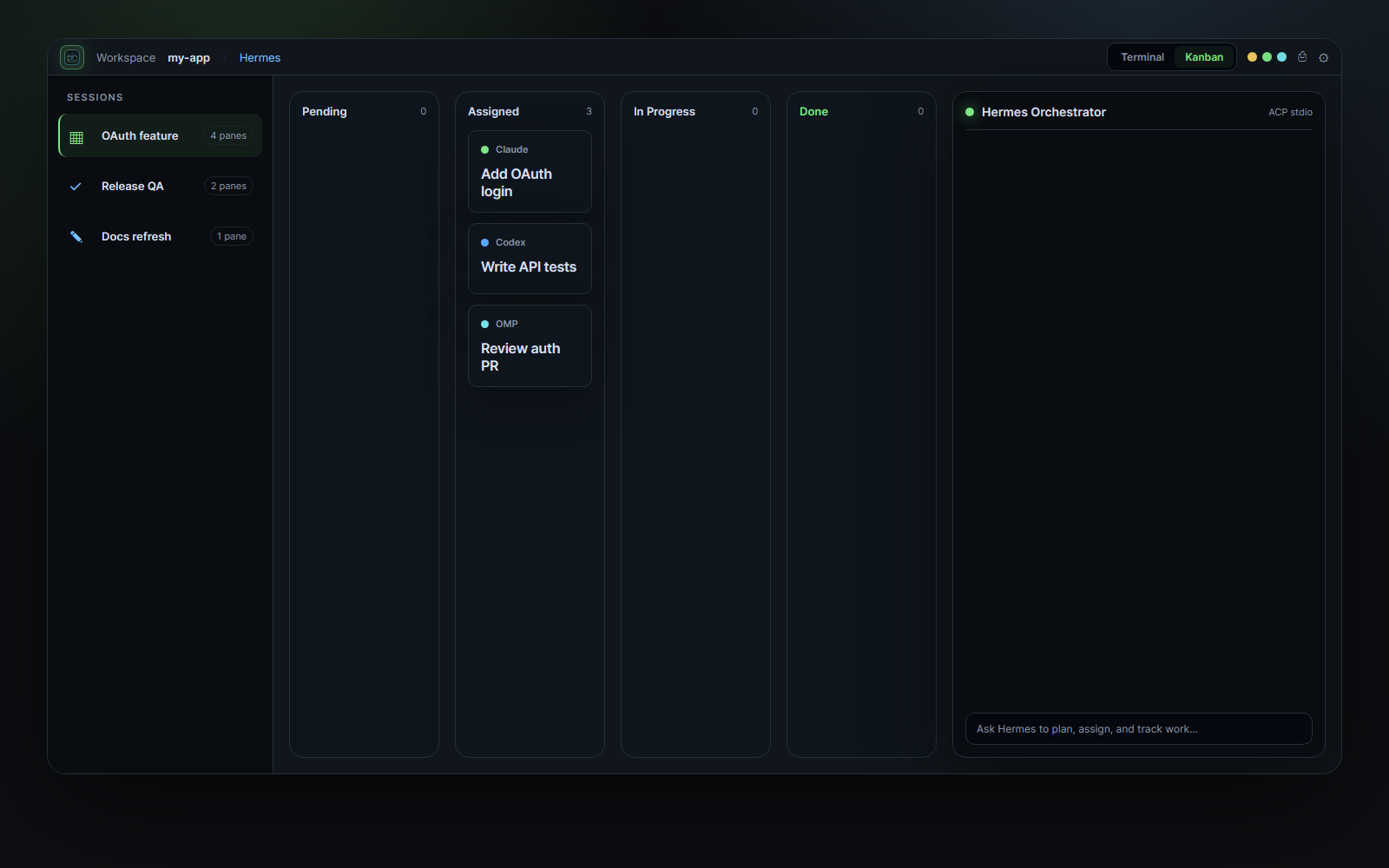Screen dimensions: 1389x868
Task: Click the green dot in the top bar
Action: [1267, 57]
